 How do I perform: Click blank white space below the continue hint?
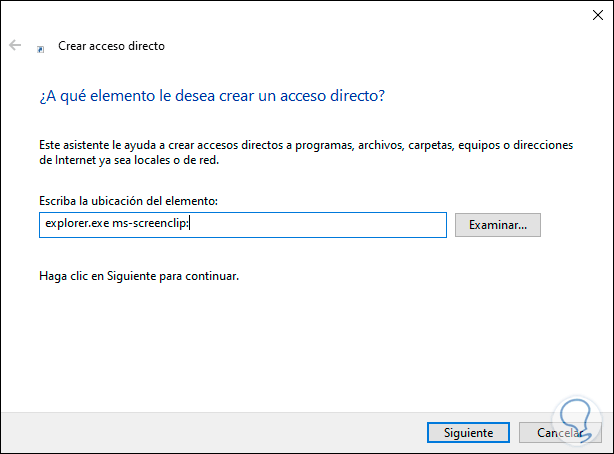point(300,340)
